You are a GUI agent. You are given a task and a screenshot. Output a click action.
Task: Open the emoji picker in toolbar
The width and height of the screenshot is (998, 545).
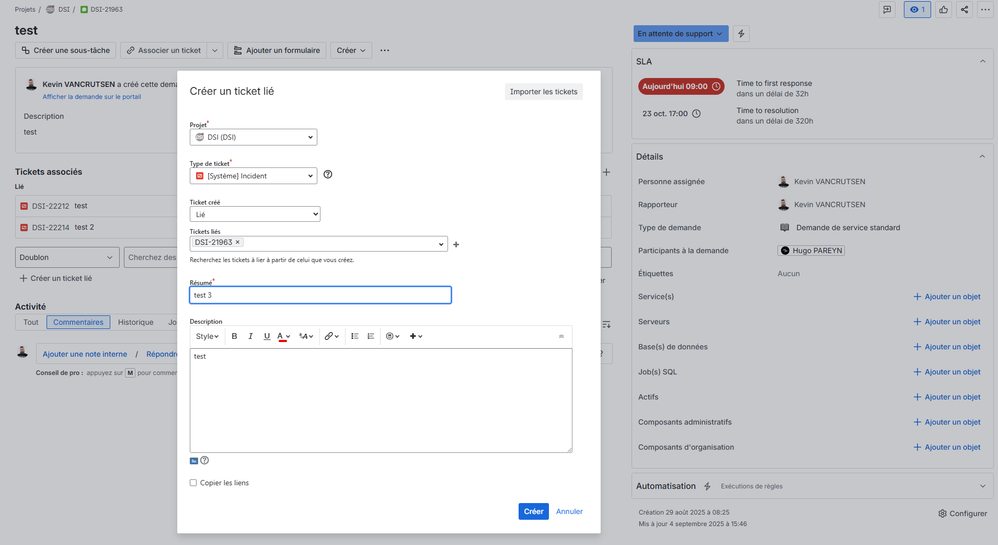pyautogui.click(x=392, y=336)
